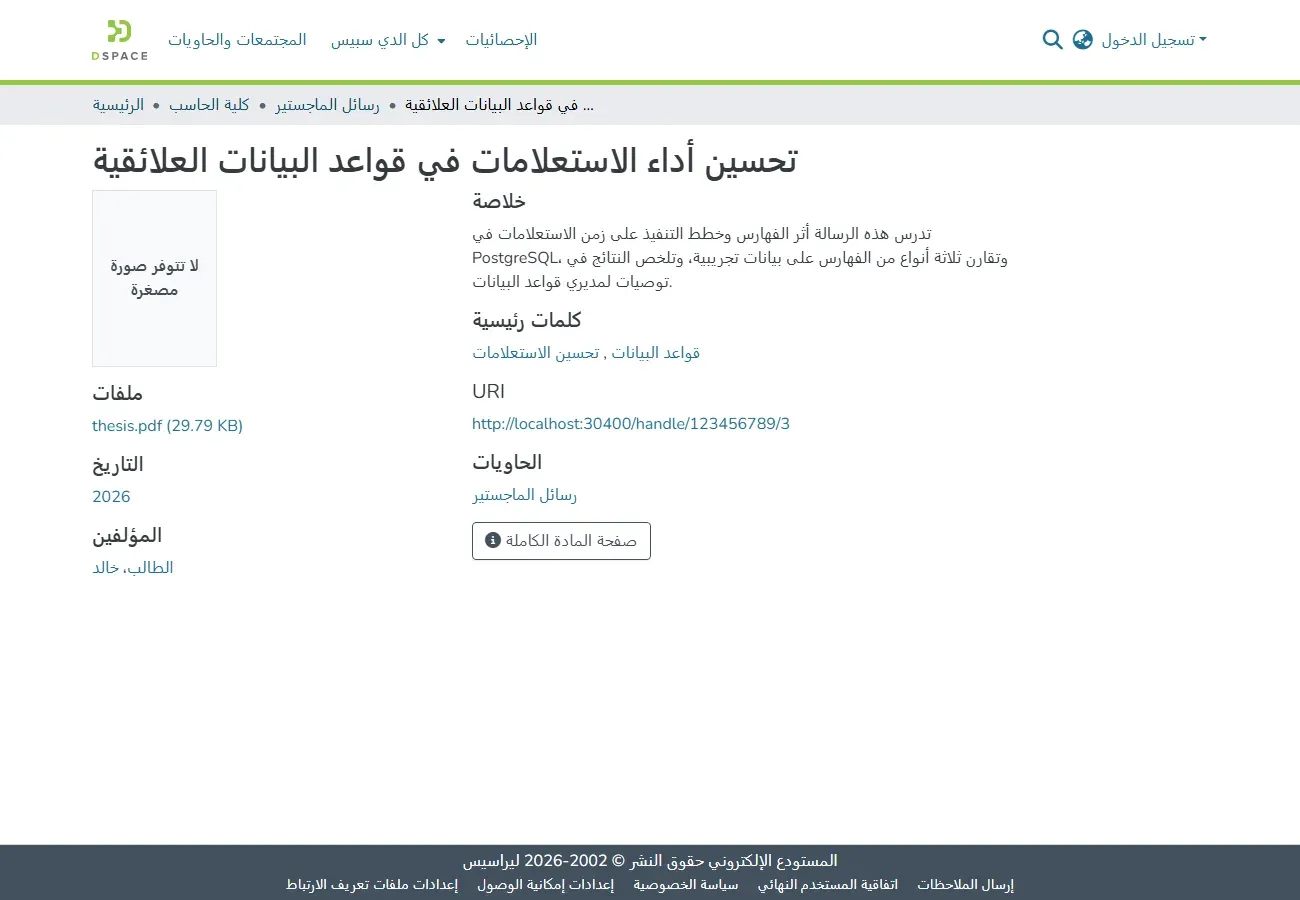
Task: Click صفحة المادة الكاملة button
Action: click(x=561, y=541)
